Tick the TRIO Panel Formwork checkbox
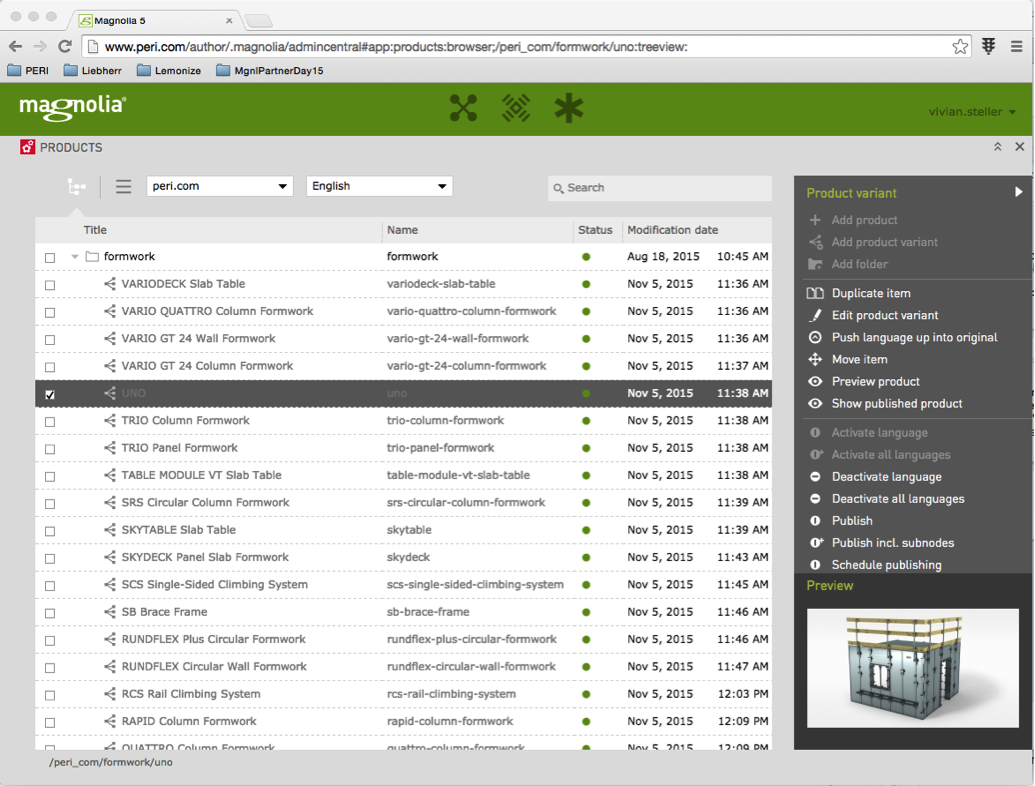 click(50, 449)
